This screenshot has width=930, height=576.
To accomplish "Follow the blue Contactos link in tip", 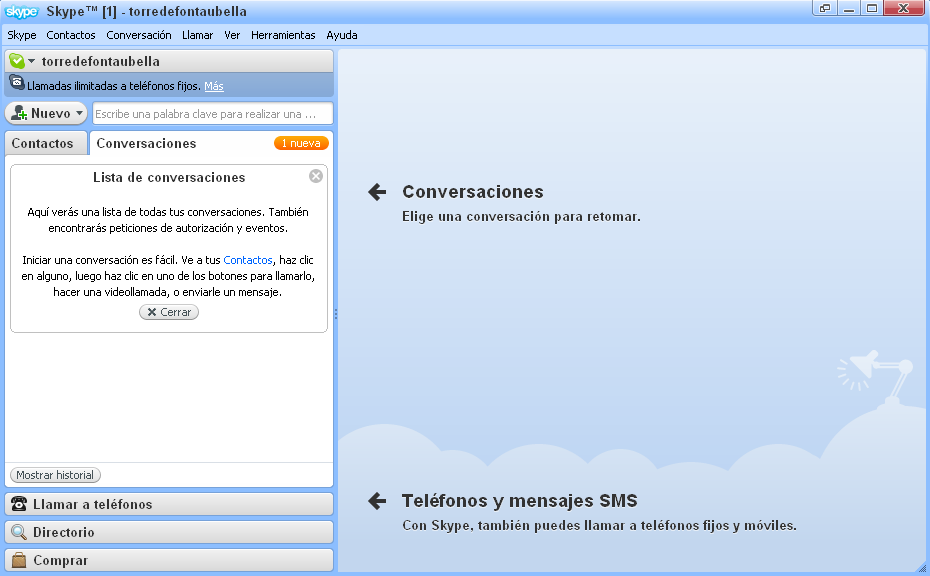I will tap(247, 260).
